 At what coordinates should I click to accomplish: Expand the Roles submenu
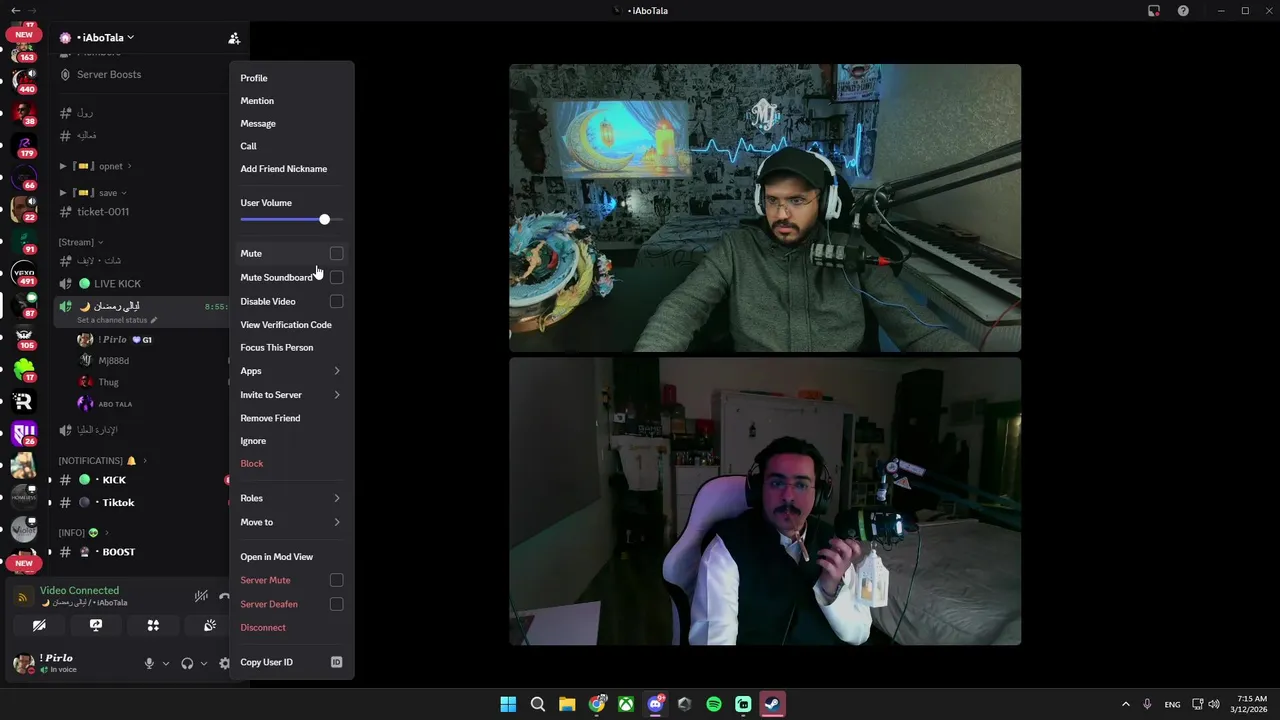point(291,498)
